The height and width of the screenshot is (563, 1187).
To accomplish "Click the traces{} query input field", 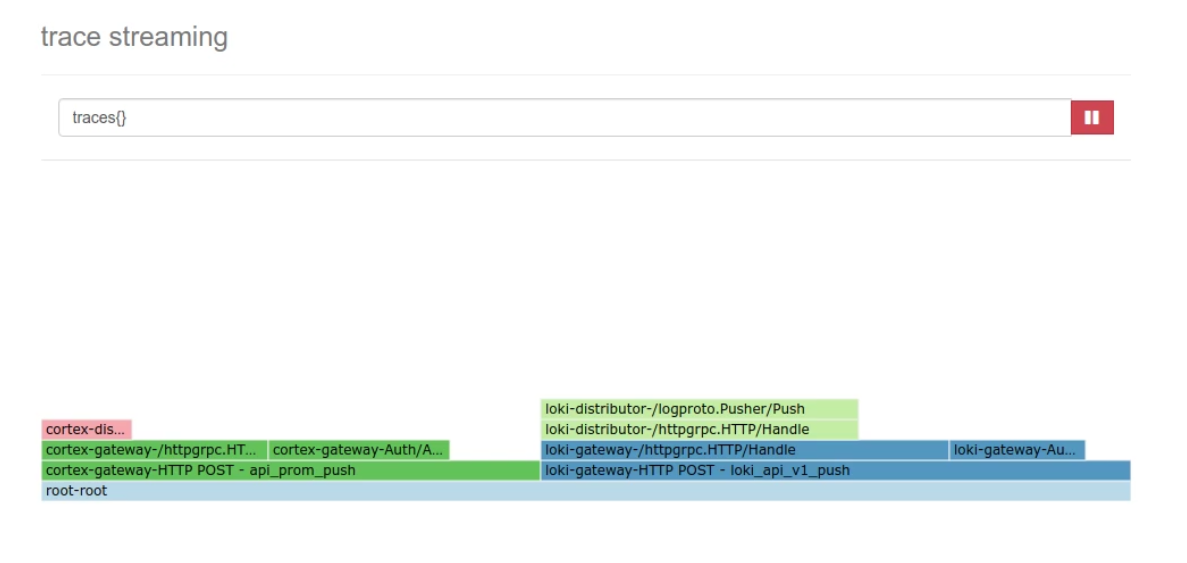I will [565, 117].
